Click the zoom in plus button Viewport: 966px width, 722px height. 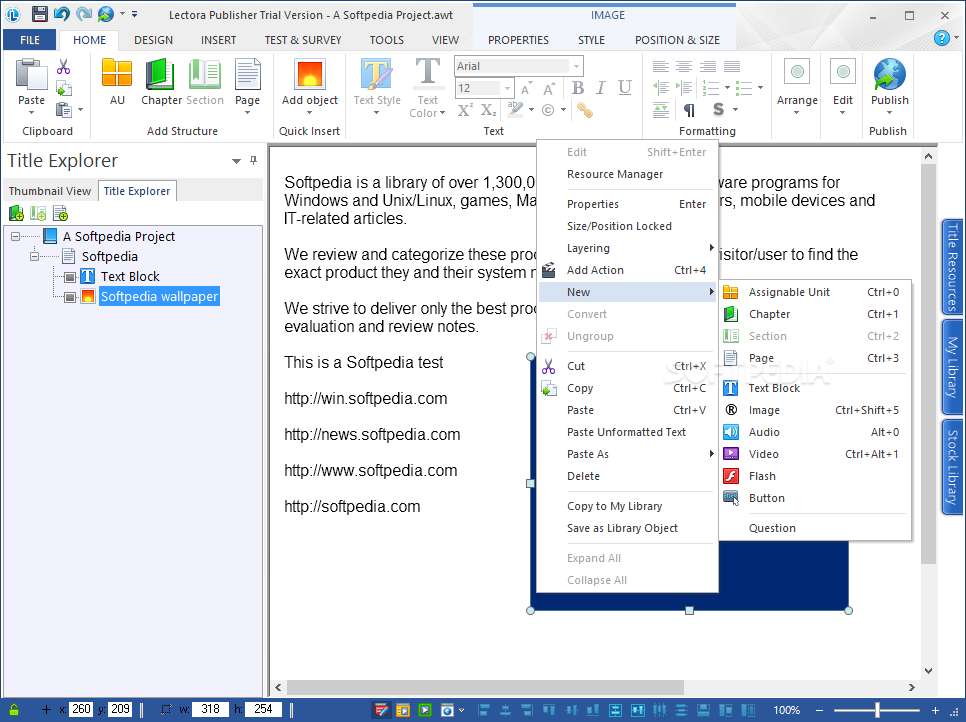click(935, 710)
